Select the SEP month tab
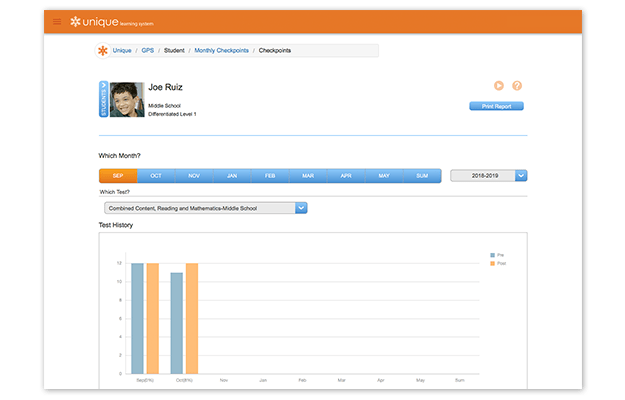The image size is (625, 400). coord(118,176)
